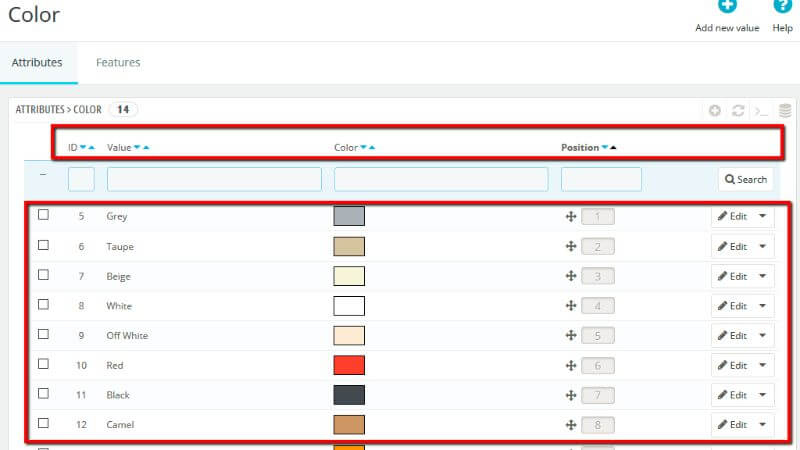Edit the Grey color value

click(x=733, y=216)
